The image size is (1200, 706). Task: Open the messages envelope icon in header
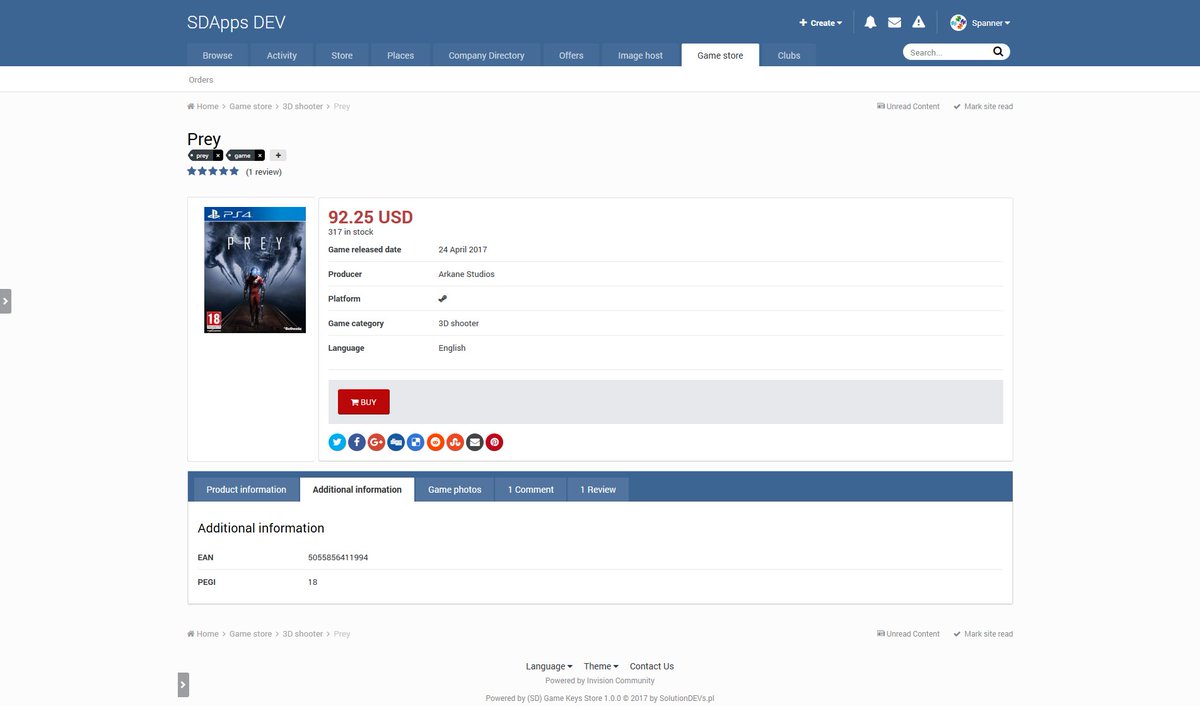[894, 22]
